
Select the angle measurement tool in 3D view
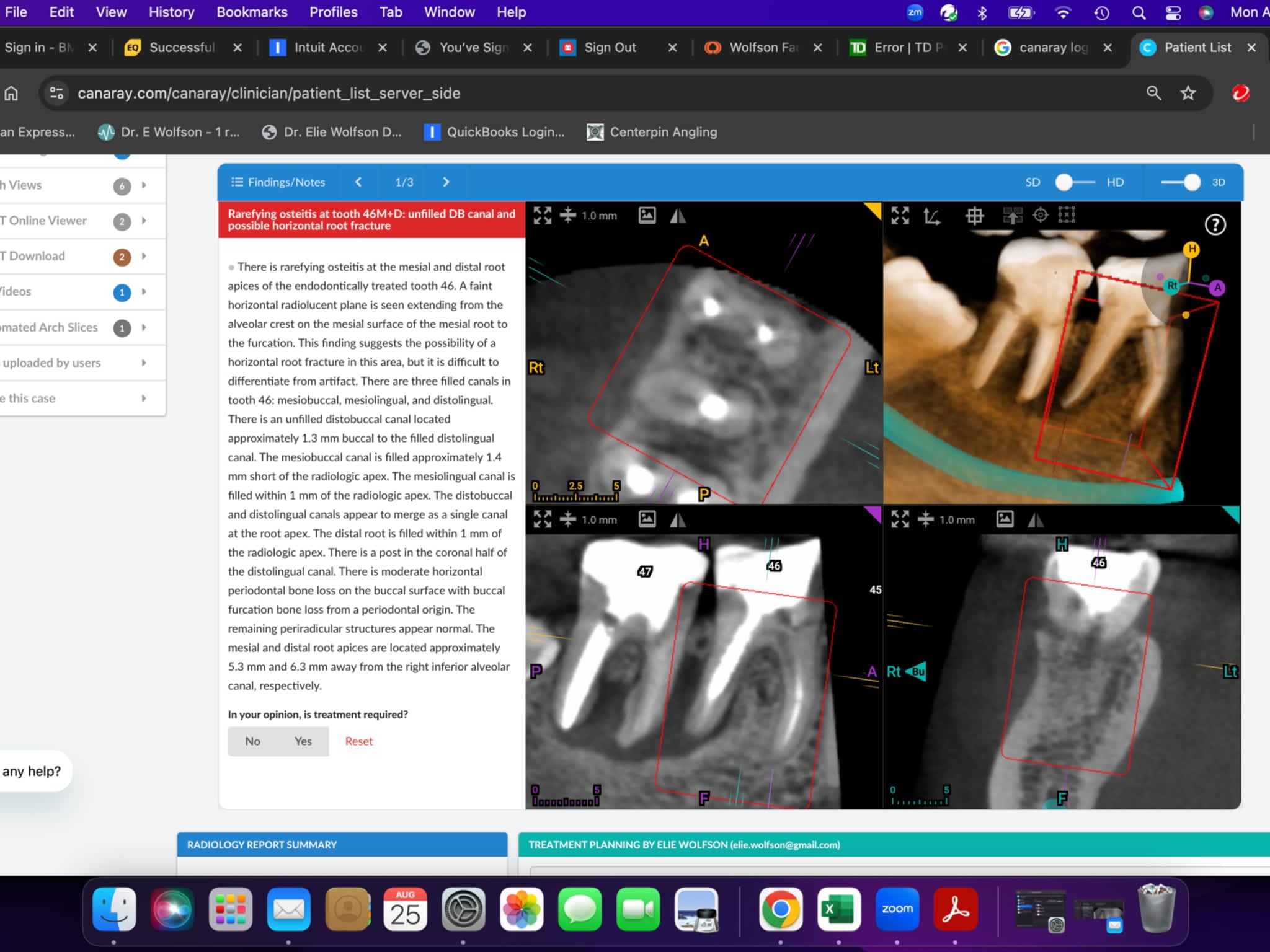point(932,216)
